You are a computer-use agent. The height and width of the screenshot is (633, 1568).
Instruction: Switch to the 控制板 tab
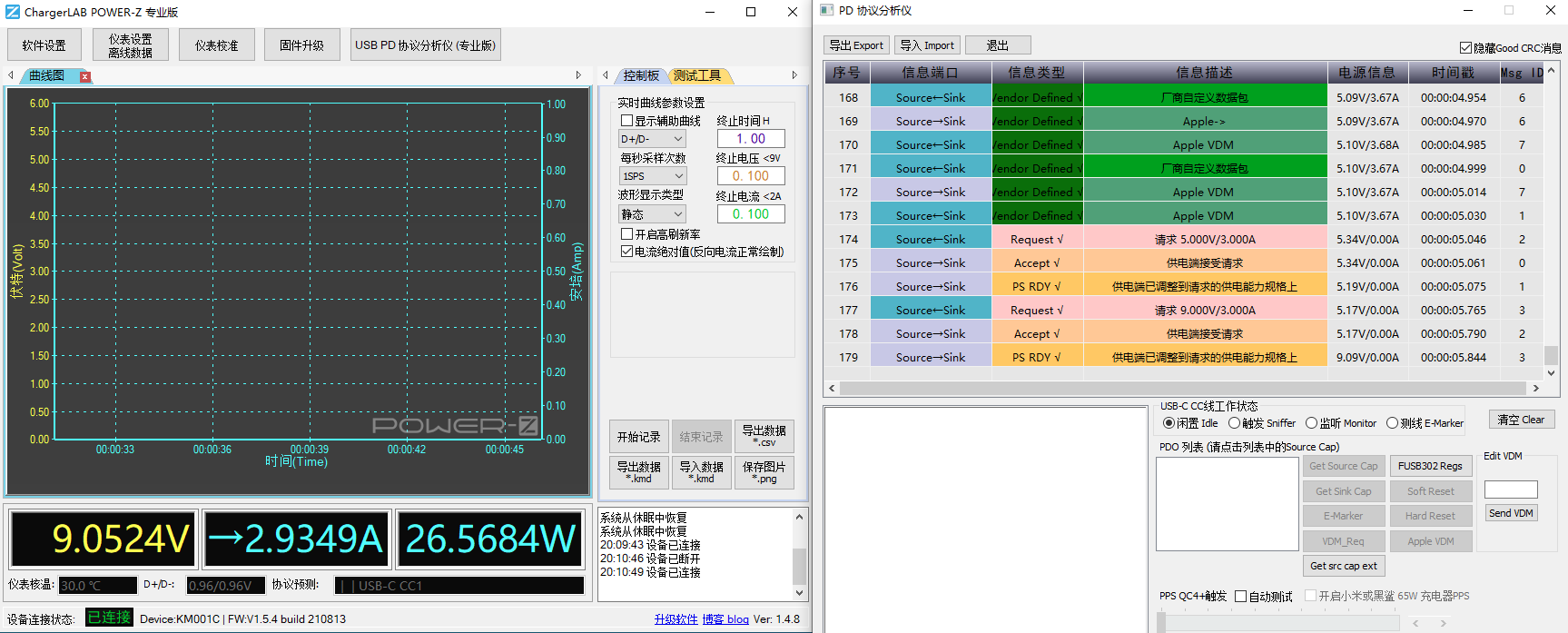click(641, 75)
